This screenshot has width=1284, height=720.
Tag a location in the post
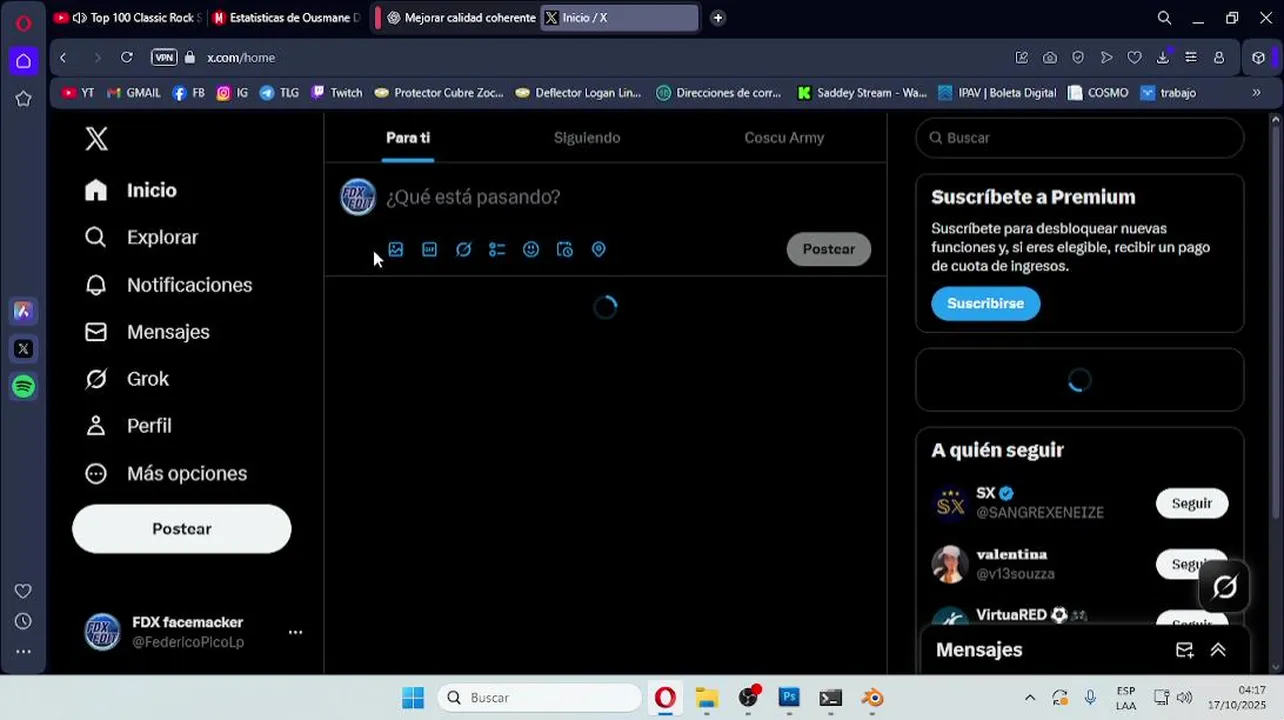[x=599, y=250]
